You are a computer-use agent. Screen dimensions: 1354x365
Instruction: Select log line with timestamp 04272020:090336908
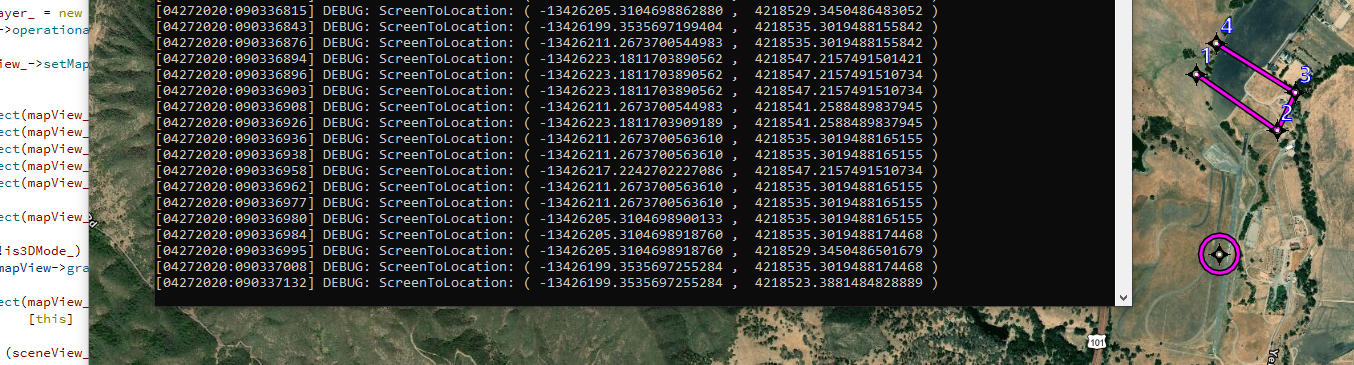tap(548, 106)
